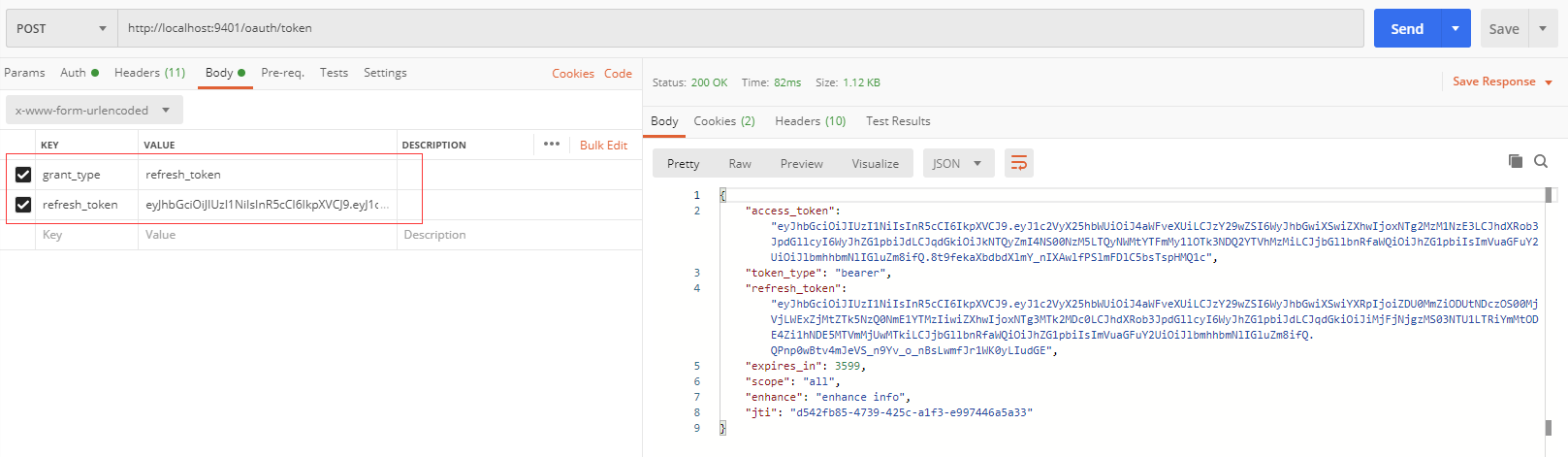Viewport: 1568px width, 457px height.
Task: Click the eyJhbGci token value cell
Action: (268, 205)
